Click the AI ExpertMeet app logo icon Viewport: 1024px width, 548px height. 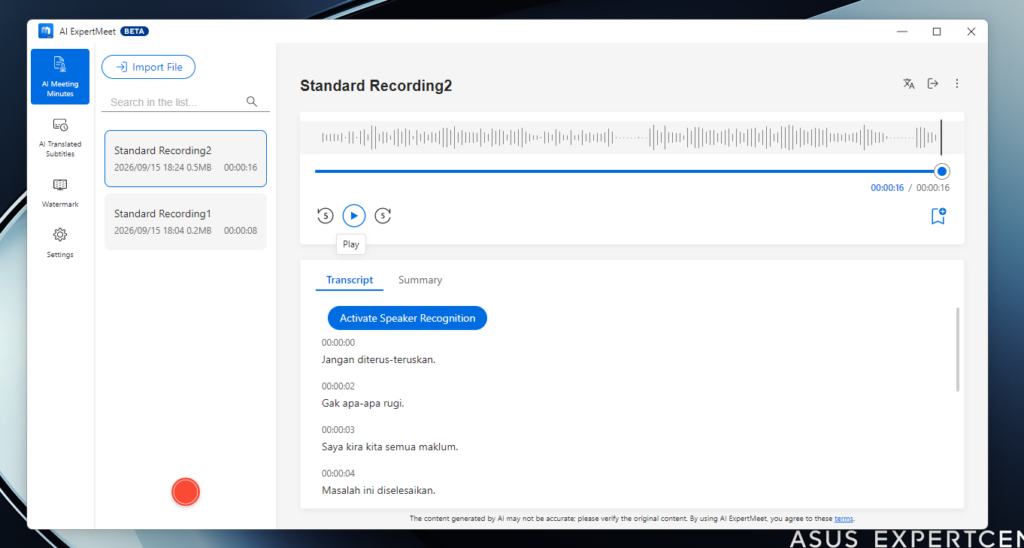[45, 31]
